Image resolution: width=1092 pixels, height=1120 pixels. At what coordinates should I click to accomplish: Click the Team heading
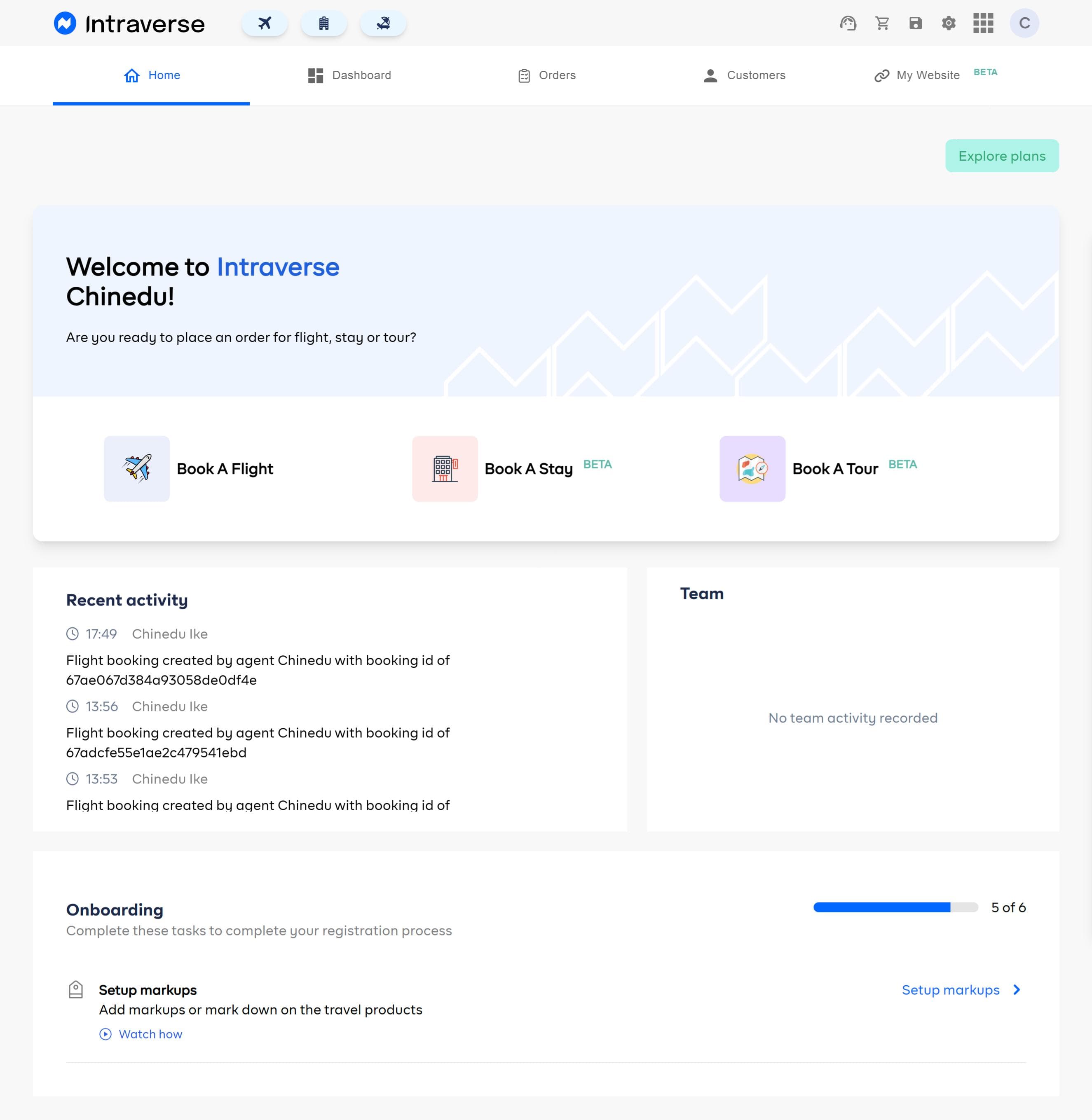701,593
